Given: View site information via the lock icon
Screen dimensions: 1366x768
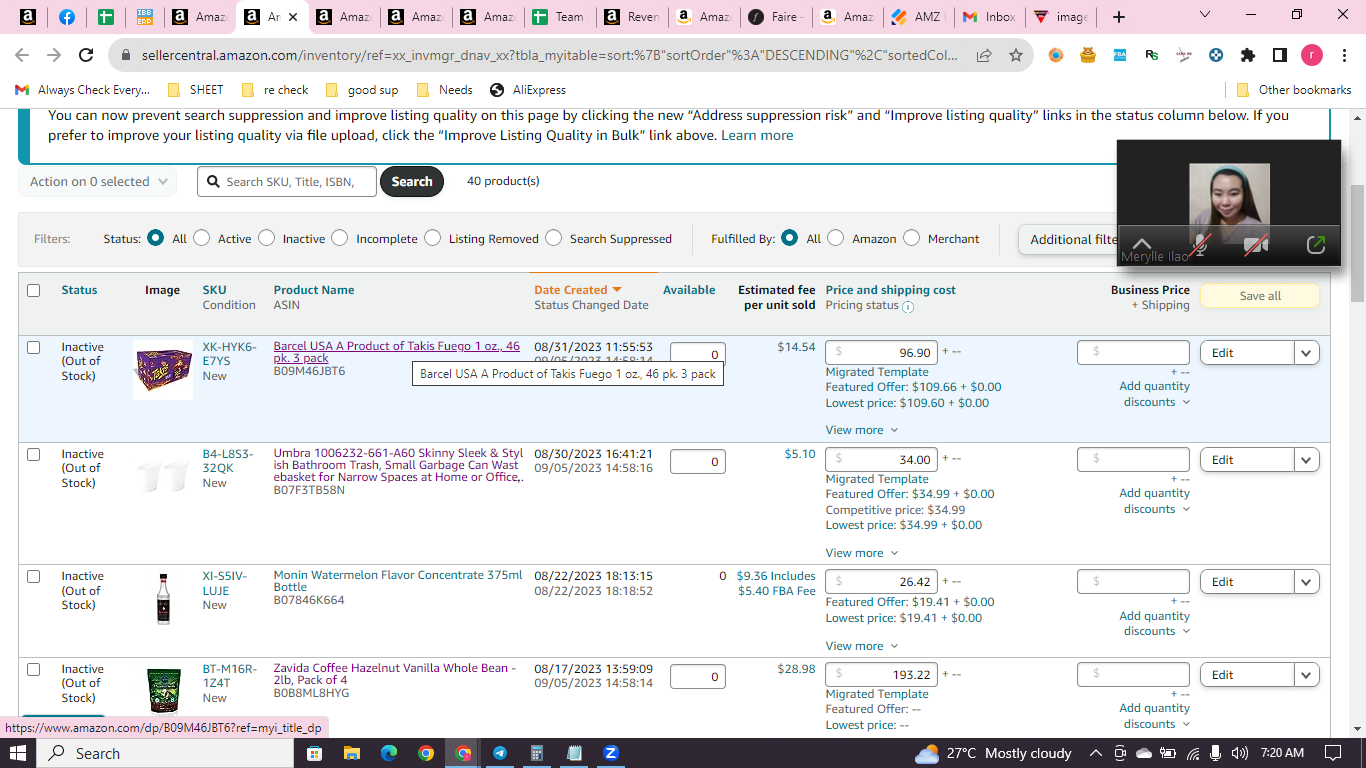Looking at the screenshot, I should click(x=127, y=56).
